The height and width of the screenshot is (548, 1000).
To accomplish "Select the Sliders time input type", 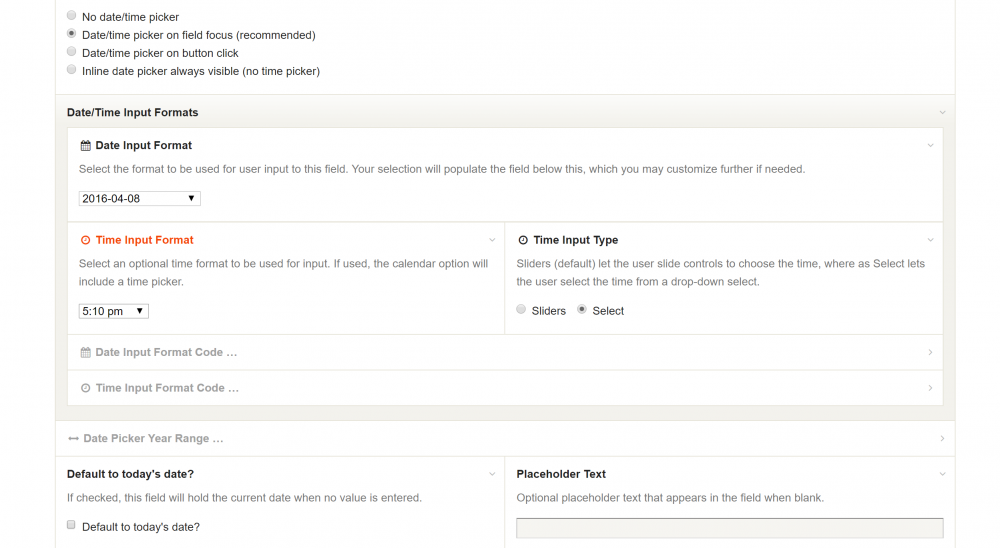I will 521,310.
